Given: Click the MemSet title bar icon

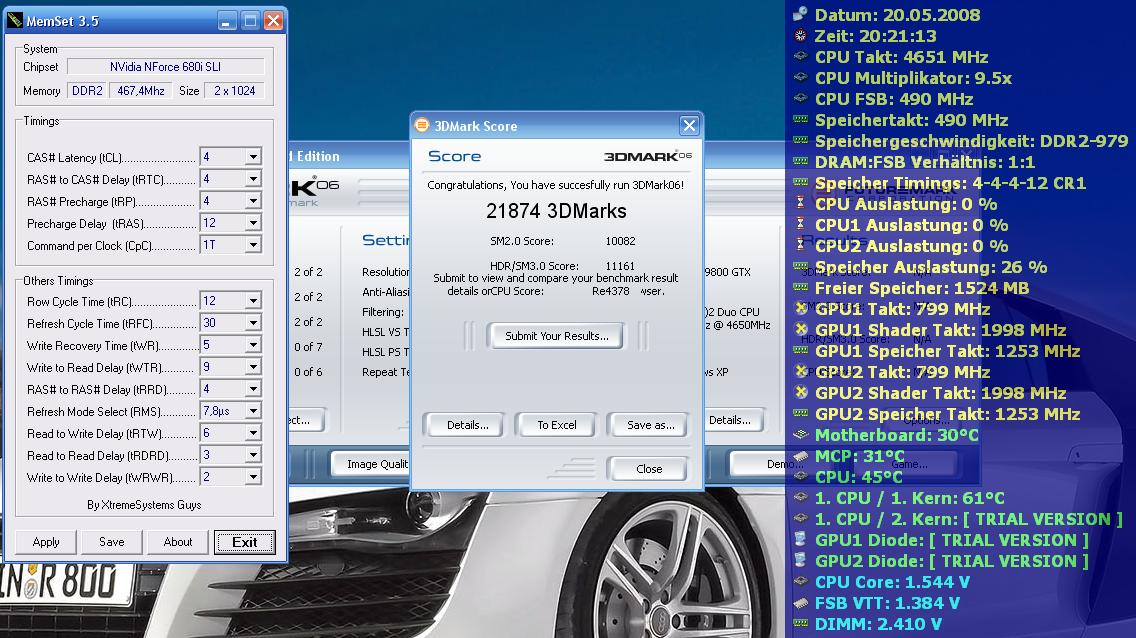Looking at the screenshot, I should tap(14, 20).
